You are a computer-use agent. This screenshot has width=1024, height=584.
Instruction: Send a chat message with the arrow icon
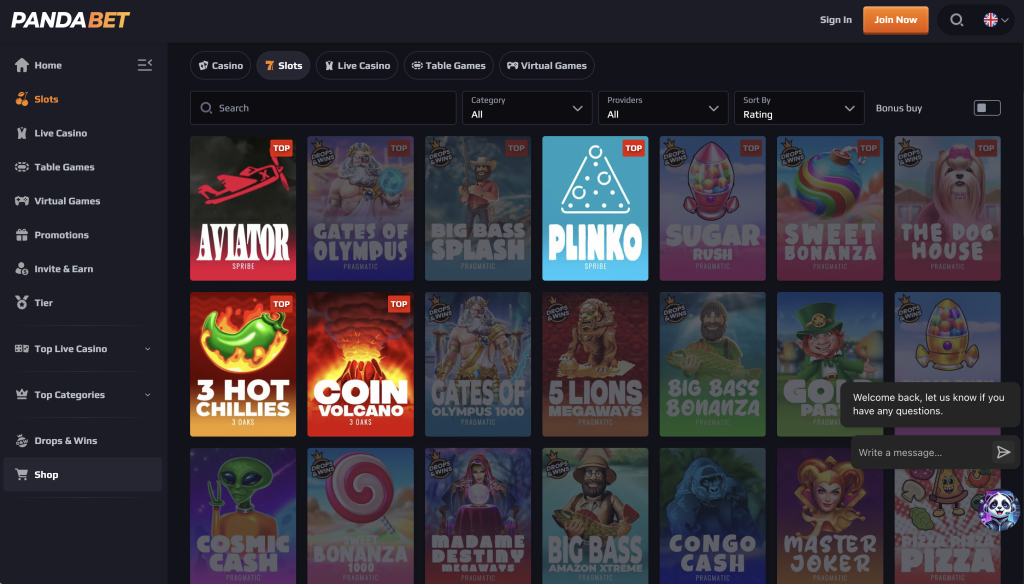tap(1004, 452)
